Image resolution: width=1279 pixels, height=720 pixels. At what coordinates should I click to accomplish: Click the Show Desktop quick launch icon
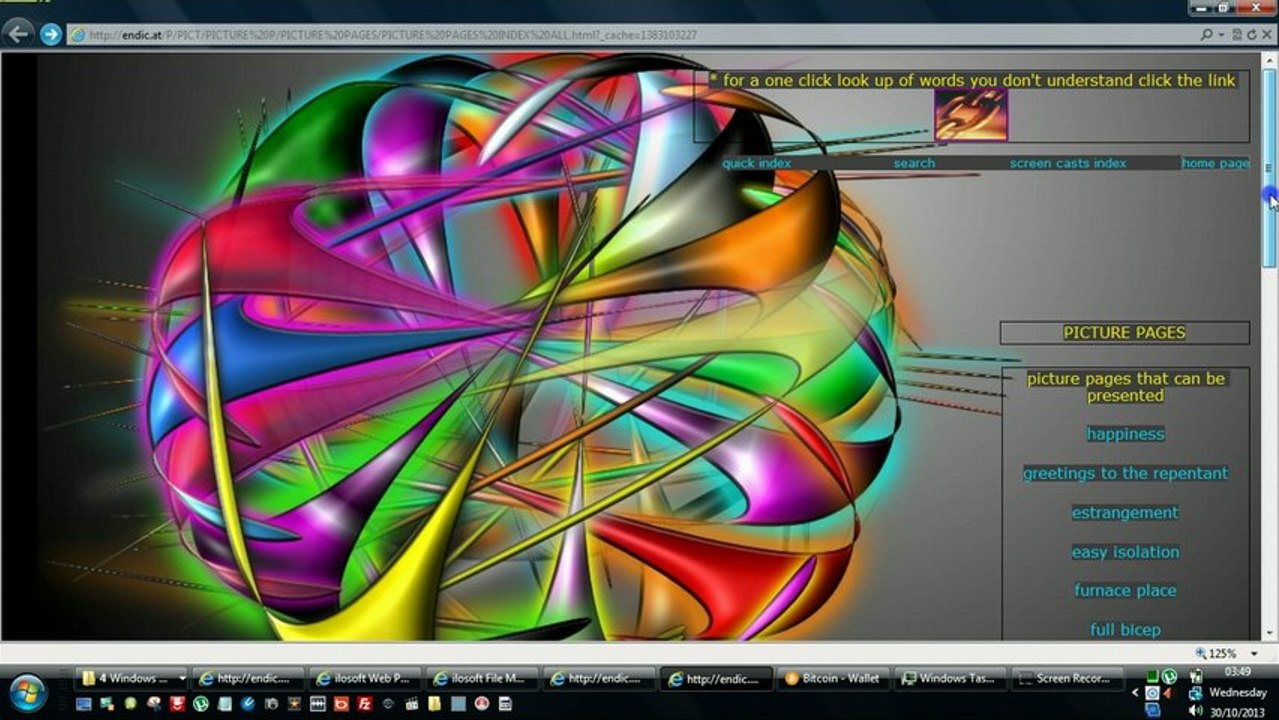pos(83,704)
